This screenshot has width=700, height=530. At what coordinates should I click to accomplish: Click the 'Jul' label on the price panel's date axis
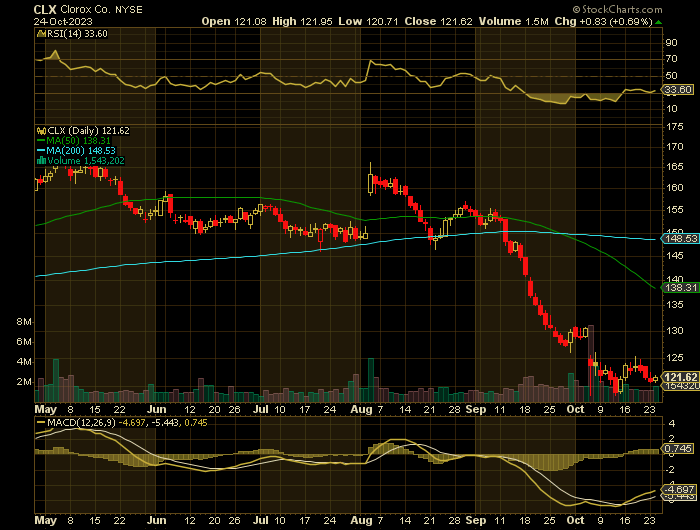[x=261, y=409]
